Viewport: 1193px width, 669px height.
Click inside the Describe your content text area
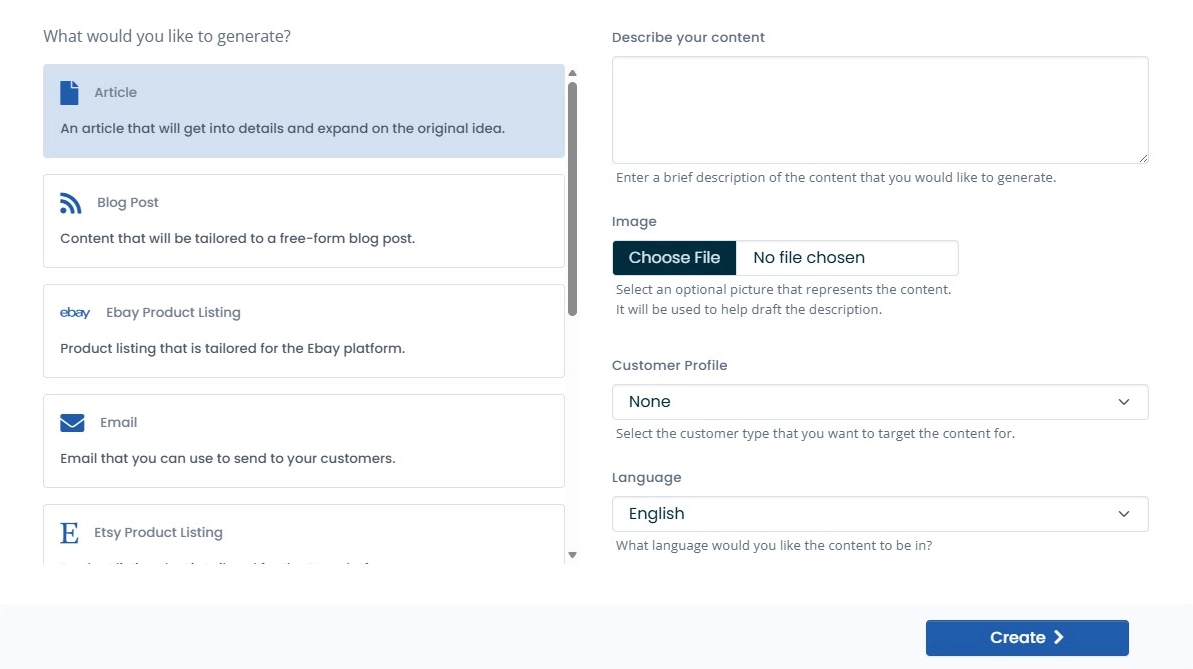880,109
